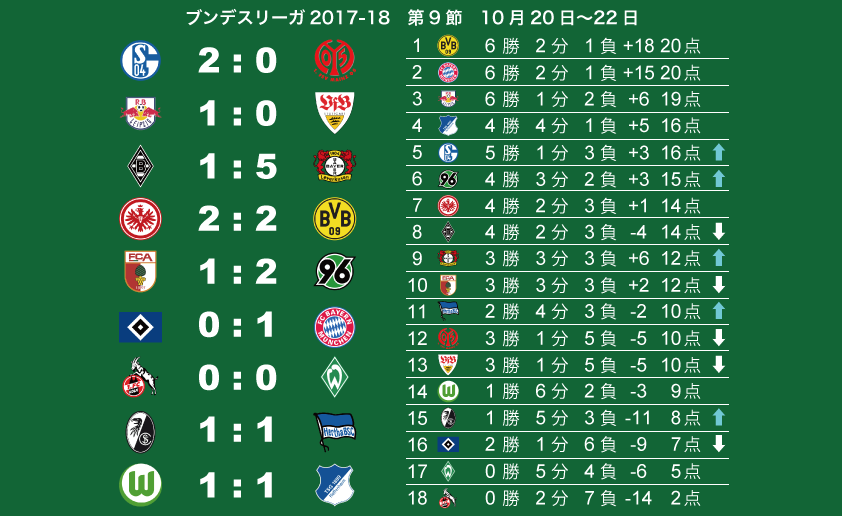
Task: Click the 2点 points of last place
Action: (685, 498)
